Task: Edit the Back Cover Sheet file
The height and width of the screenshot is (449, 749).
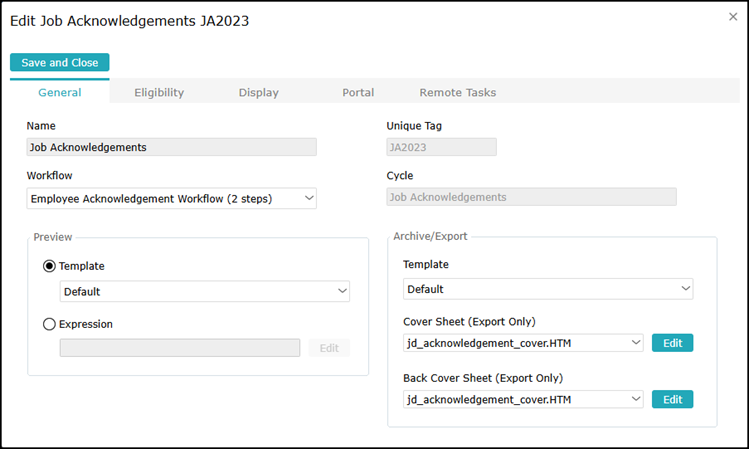Action: click(672, 399)
